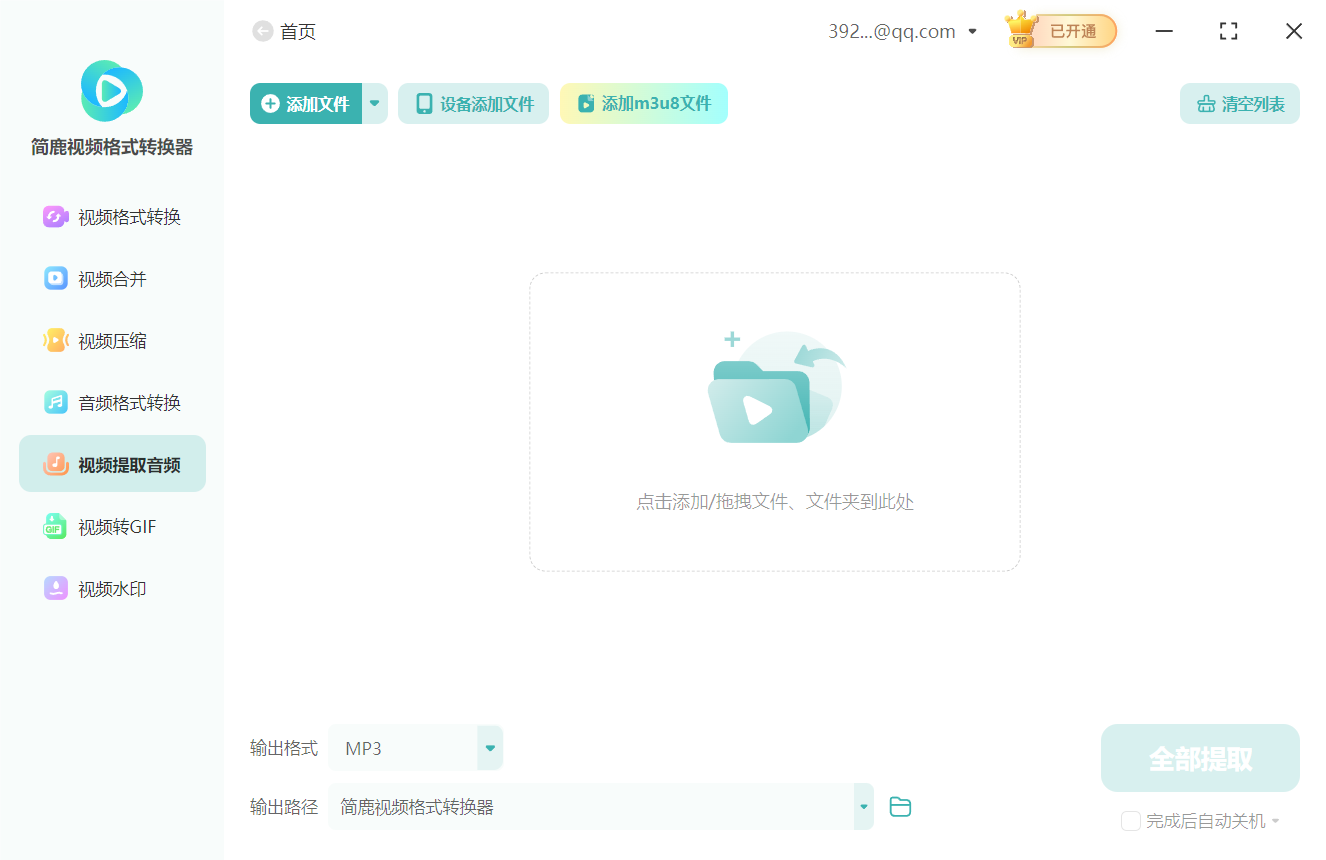This screenshot has height=860, width=1326.
Task: Click the VIP 已开通 crown badge
Action: [x=1059, y=31]
